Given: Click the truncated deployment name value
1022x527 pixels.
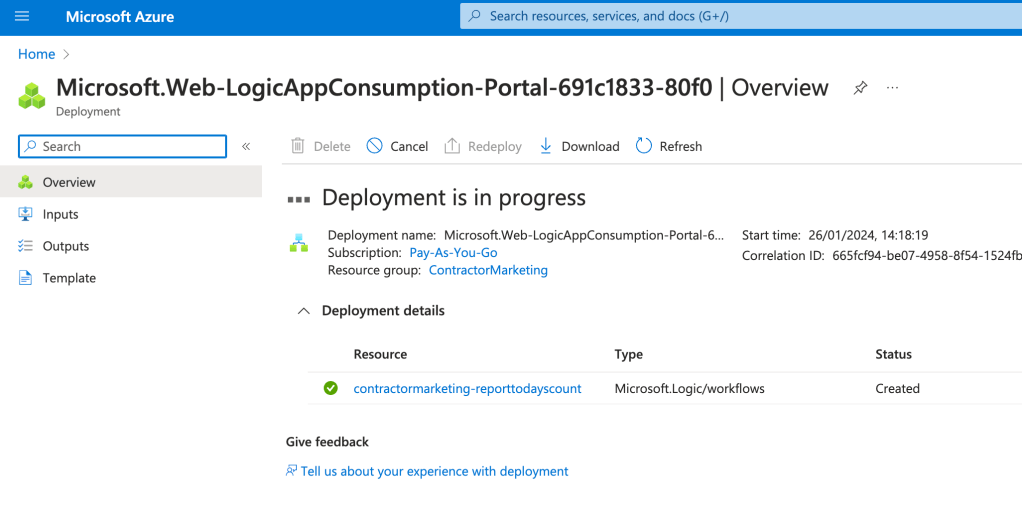Looking at the screenshot, I should click(584, 235).
